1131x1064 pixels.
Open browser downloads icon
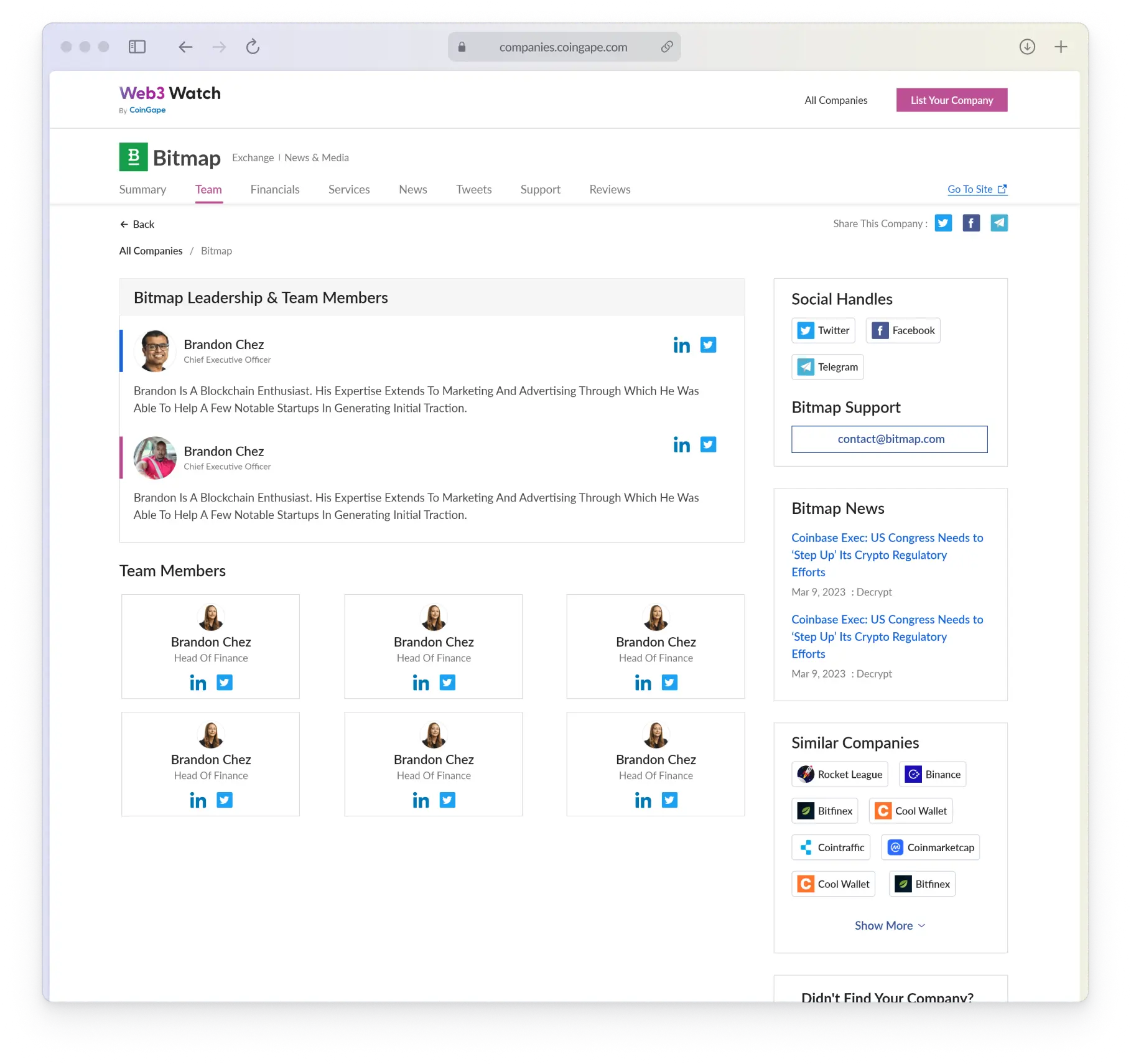coord(1027,47)
